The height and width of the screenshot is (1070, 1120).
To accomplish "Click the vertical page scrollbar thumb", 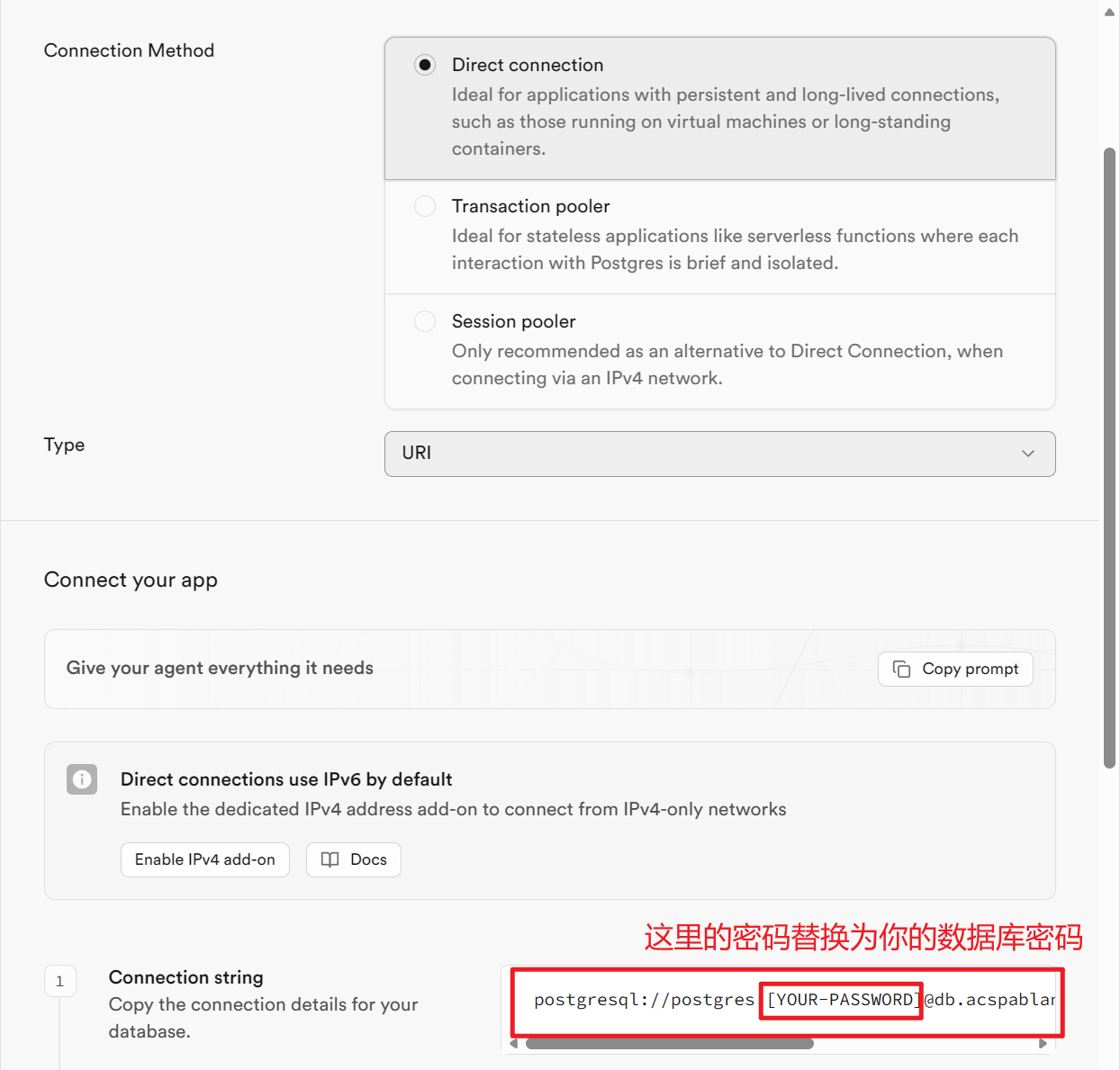I will coord(1109,457).
